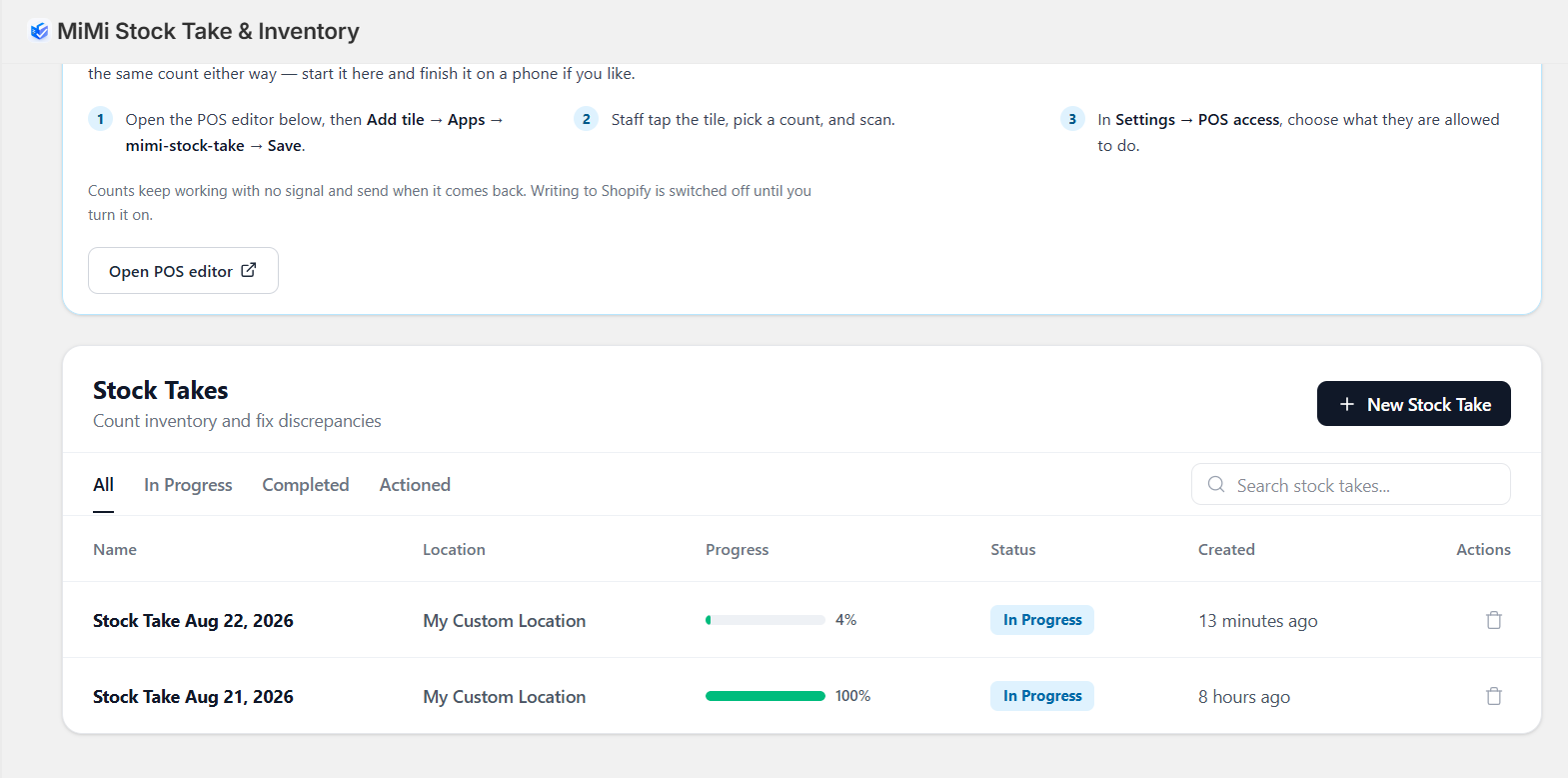Click the Name column header
Screen dimensions: 1568x778
click(115, 550)
